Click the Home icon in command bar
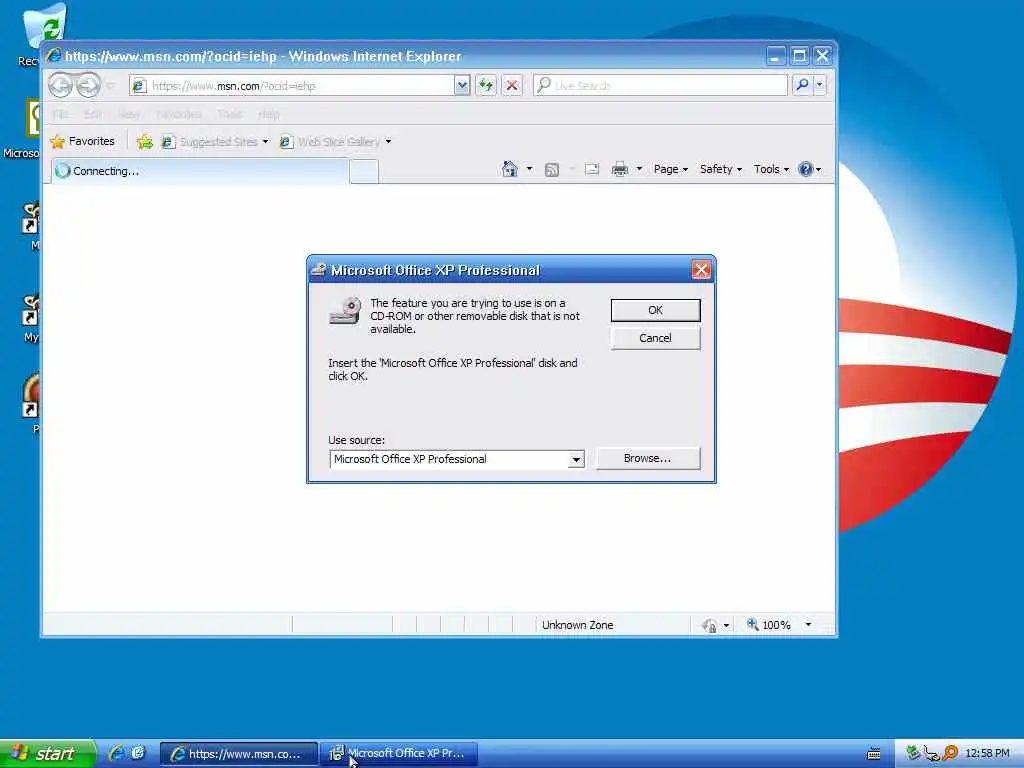 click(x=509, y=169)
